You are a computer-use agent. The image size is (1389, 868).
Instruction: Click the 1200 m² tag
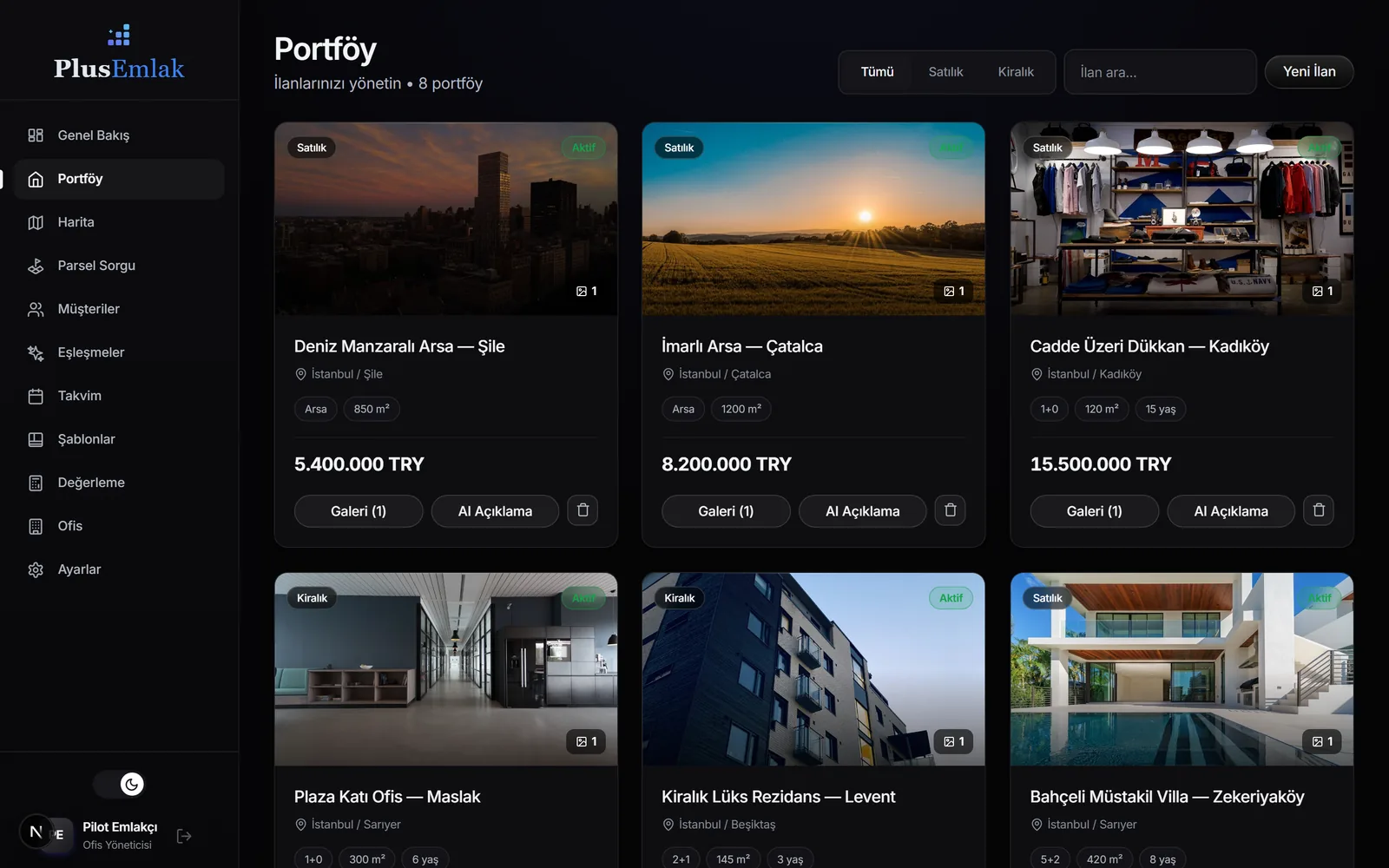tap(741, 409)
